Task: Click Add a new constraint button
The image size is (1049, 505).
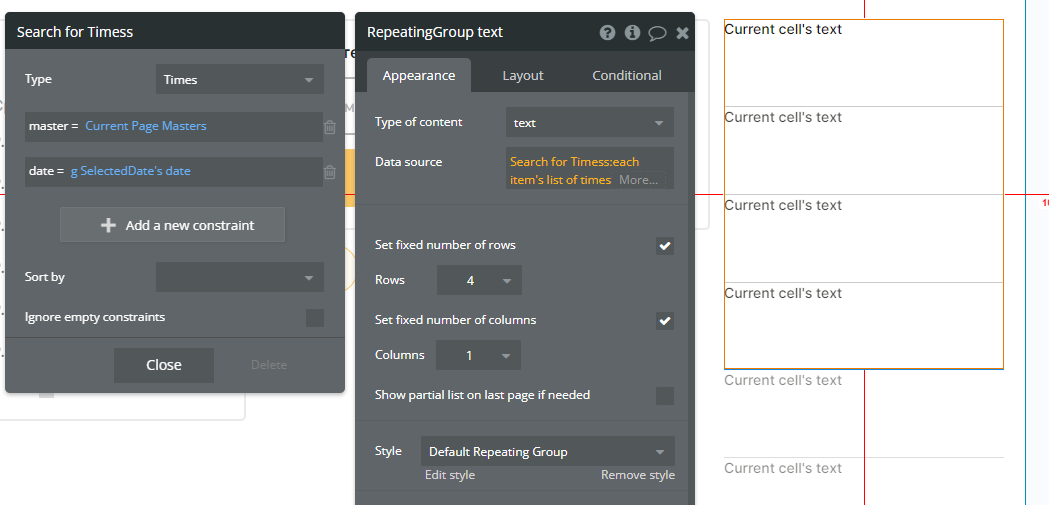Action: [x=173, y=225]
